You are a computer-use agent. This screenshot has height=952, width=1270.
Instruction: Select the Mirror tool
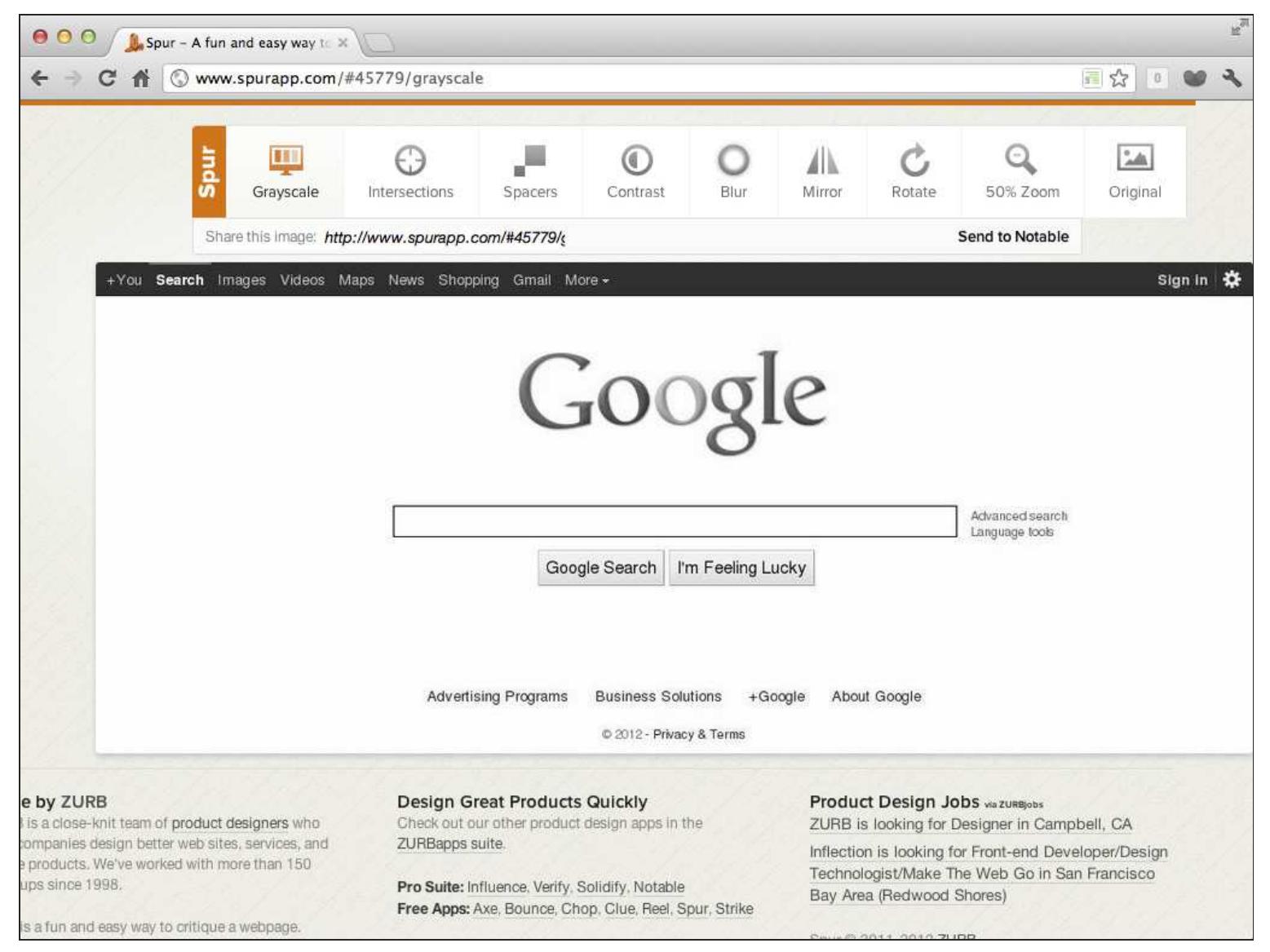(x=822, y=170)
